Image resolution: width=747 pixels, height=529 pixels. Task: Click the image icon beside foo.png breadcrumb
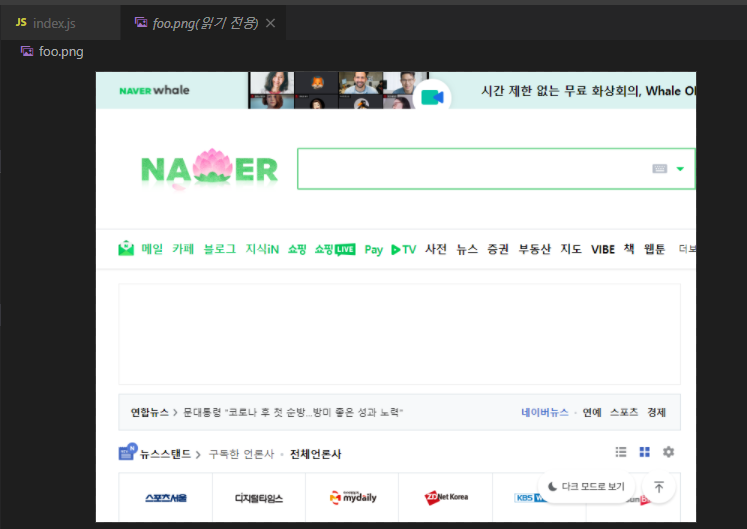pyautogui.click(x=27, y=51)
